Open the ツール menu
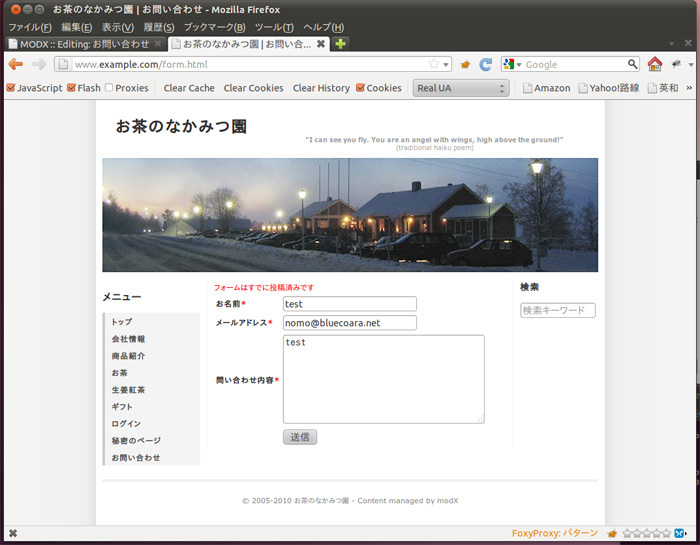Viewport: 700px width, 545px height. click(274, 27)
